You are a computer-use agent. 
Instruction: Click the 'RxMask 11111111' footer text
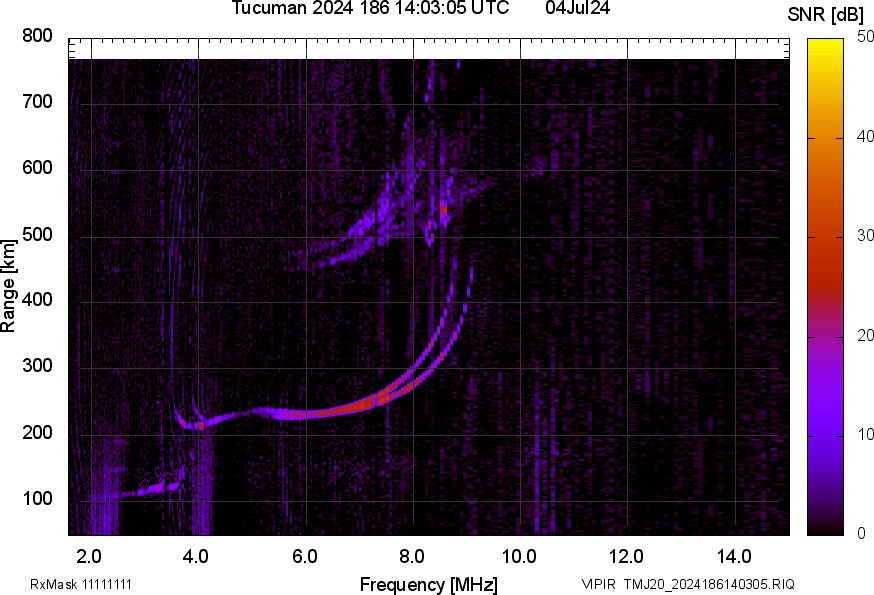[81, 584]
